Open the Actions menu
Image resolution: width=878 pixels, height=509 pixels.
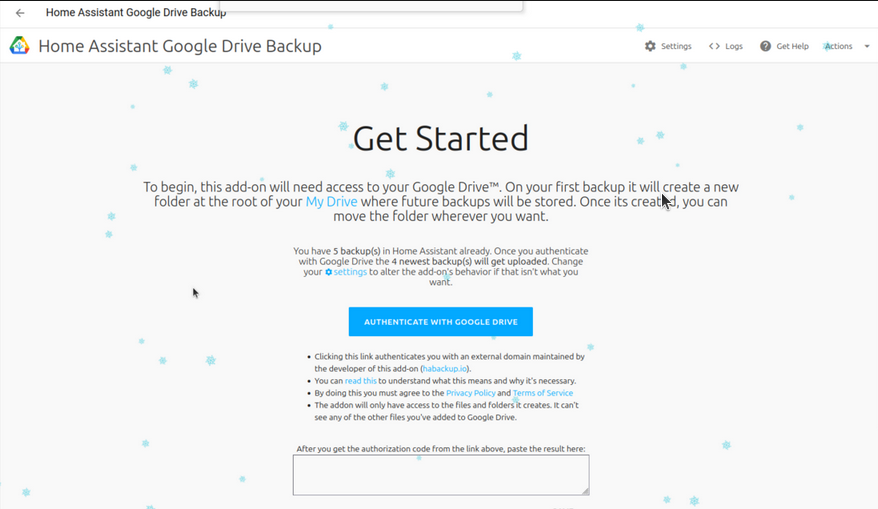(x=846, y=46)
